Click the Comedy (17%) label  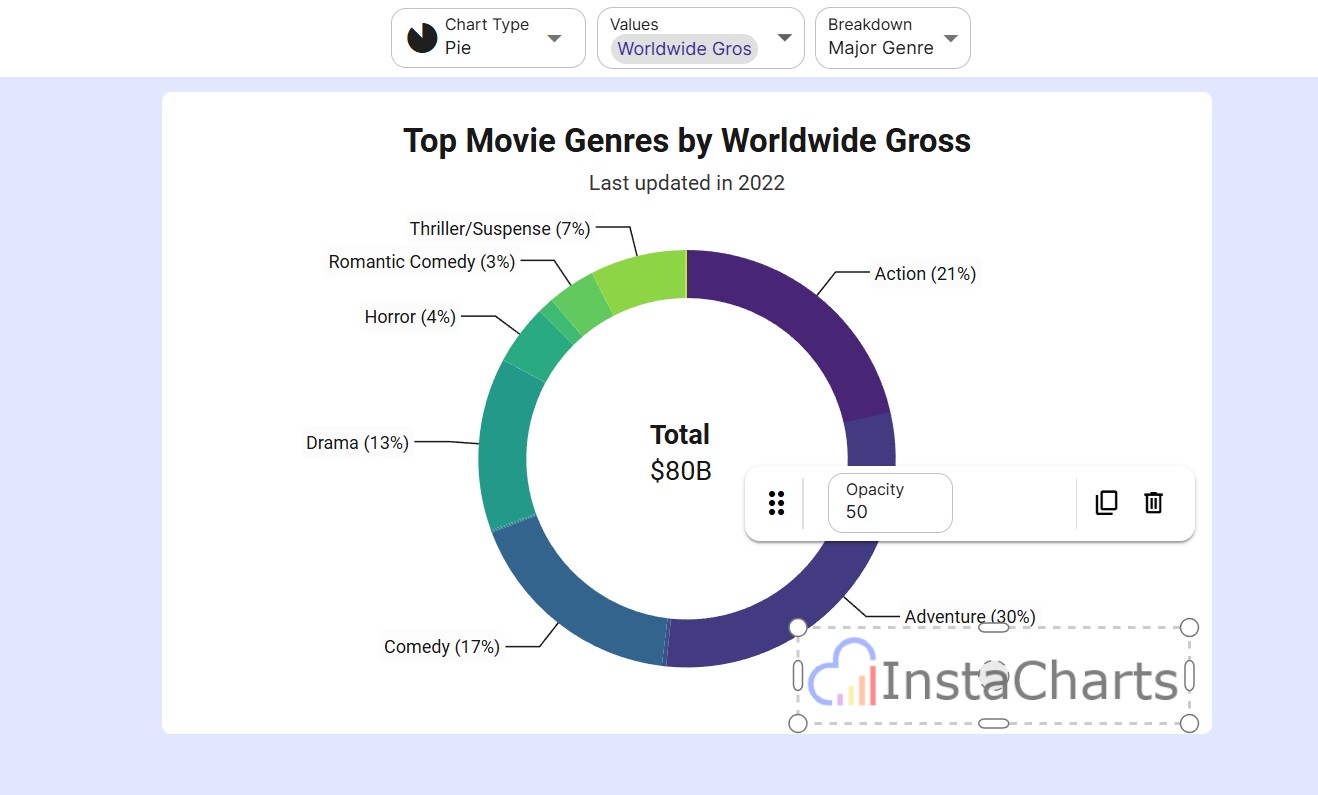click(x=441, y=647)
